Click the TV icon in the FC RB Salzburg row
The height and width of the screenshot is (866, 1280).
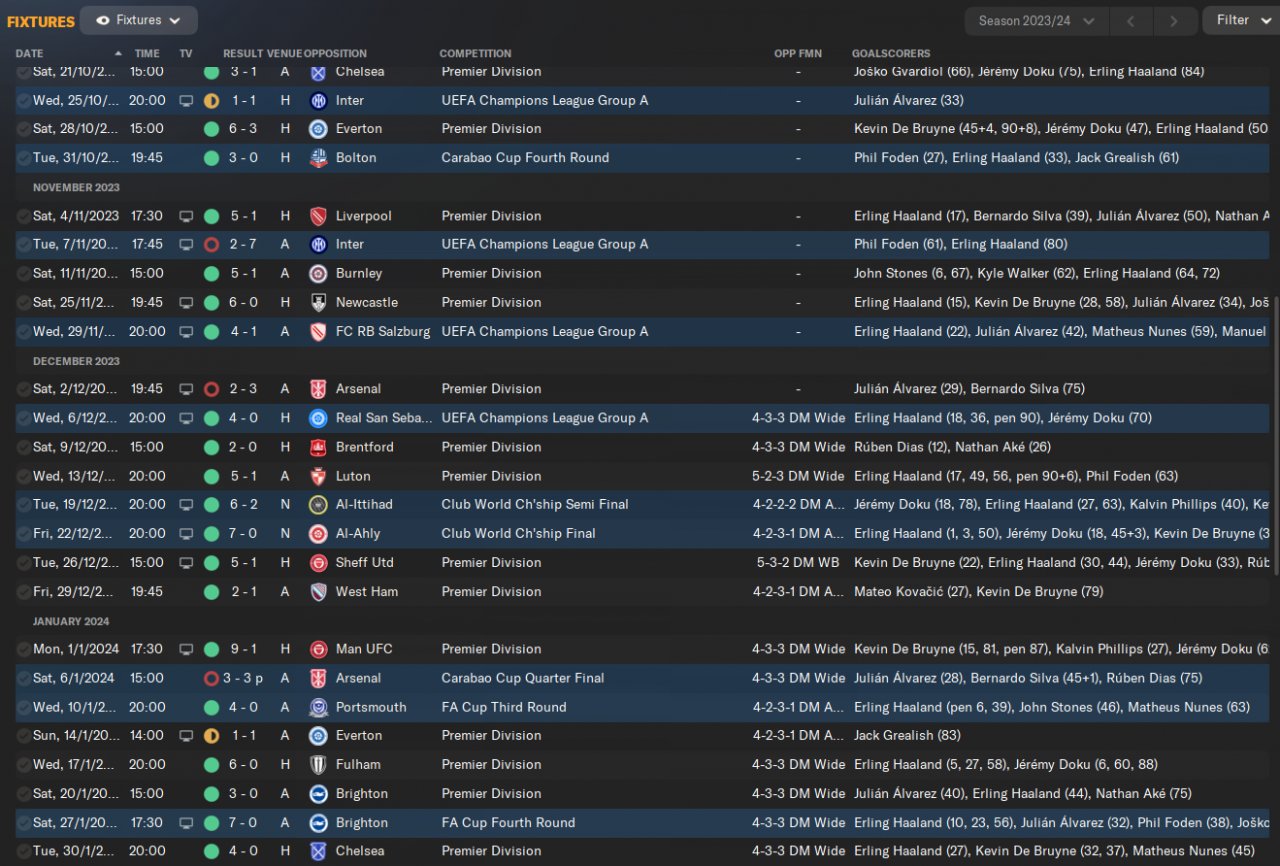pos(186,331)
